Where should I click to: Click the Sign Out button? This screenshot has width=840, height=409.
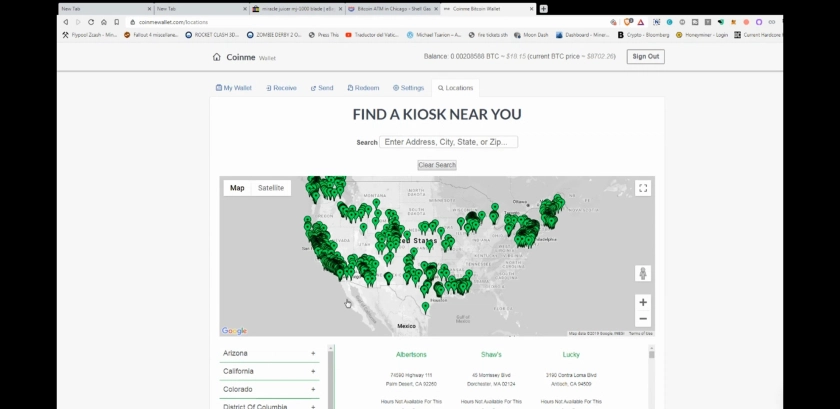[x=646, y=56]
